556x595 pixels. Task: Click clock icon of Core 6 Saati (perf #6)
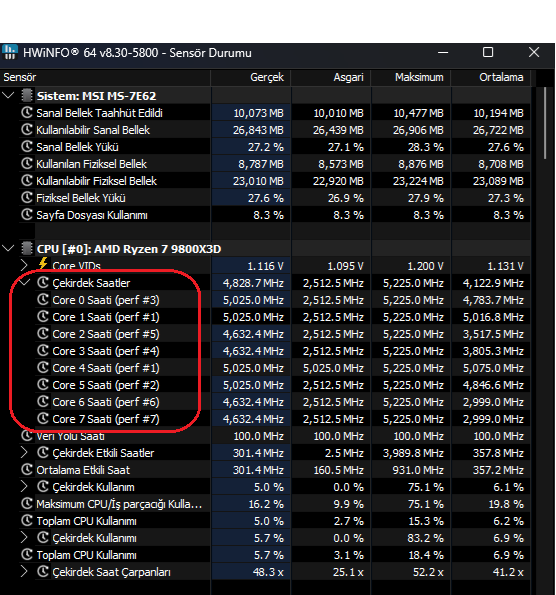(43, 401)
